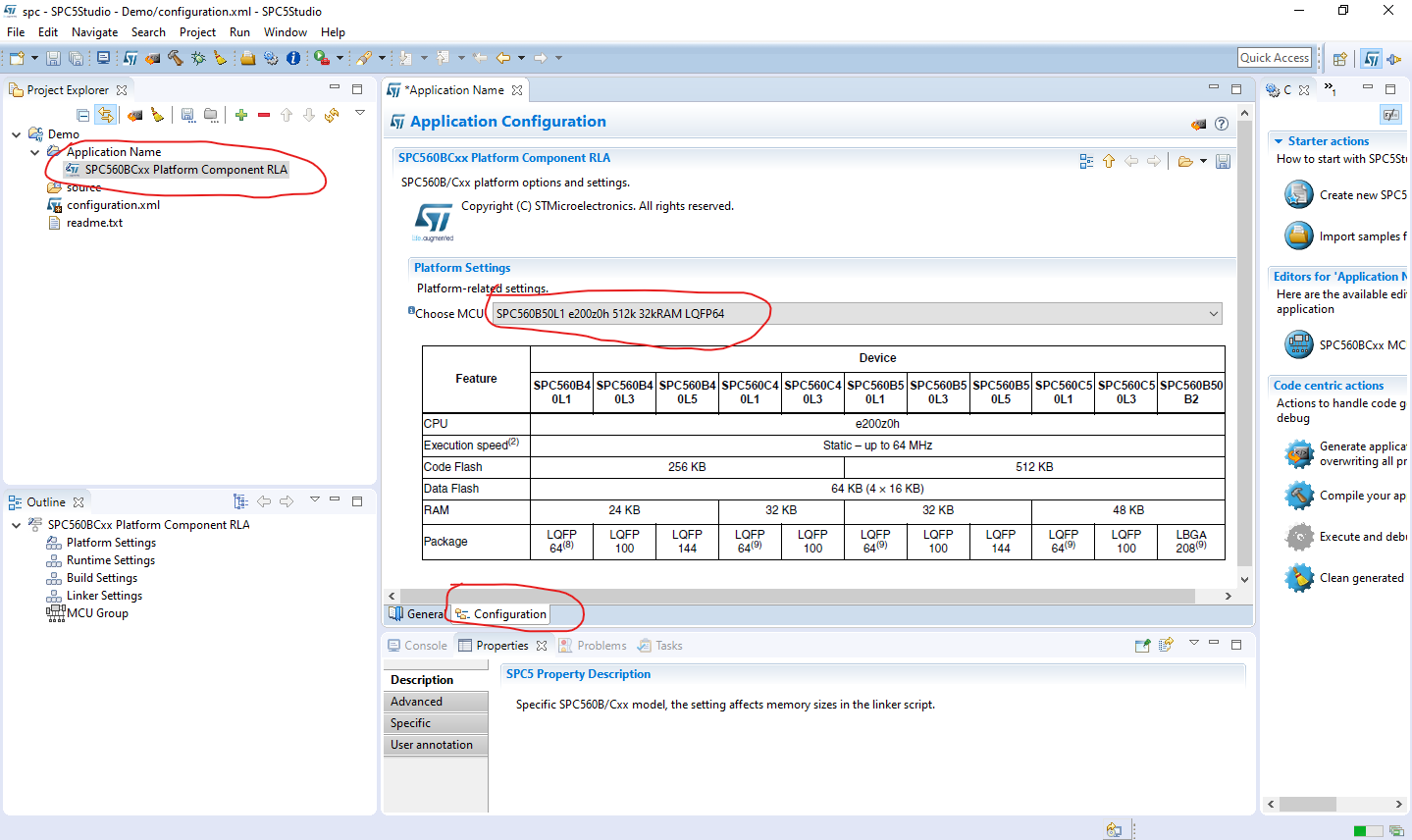Click the Outline panel tree mode icon
Screen dimensions: 1412x840
click(240, 501)
